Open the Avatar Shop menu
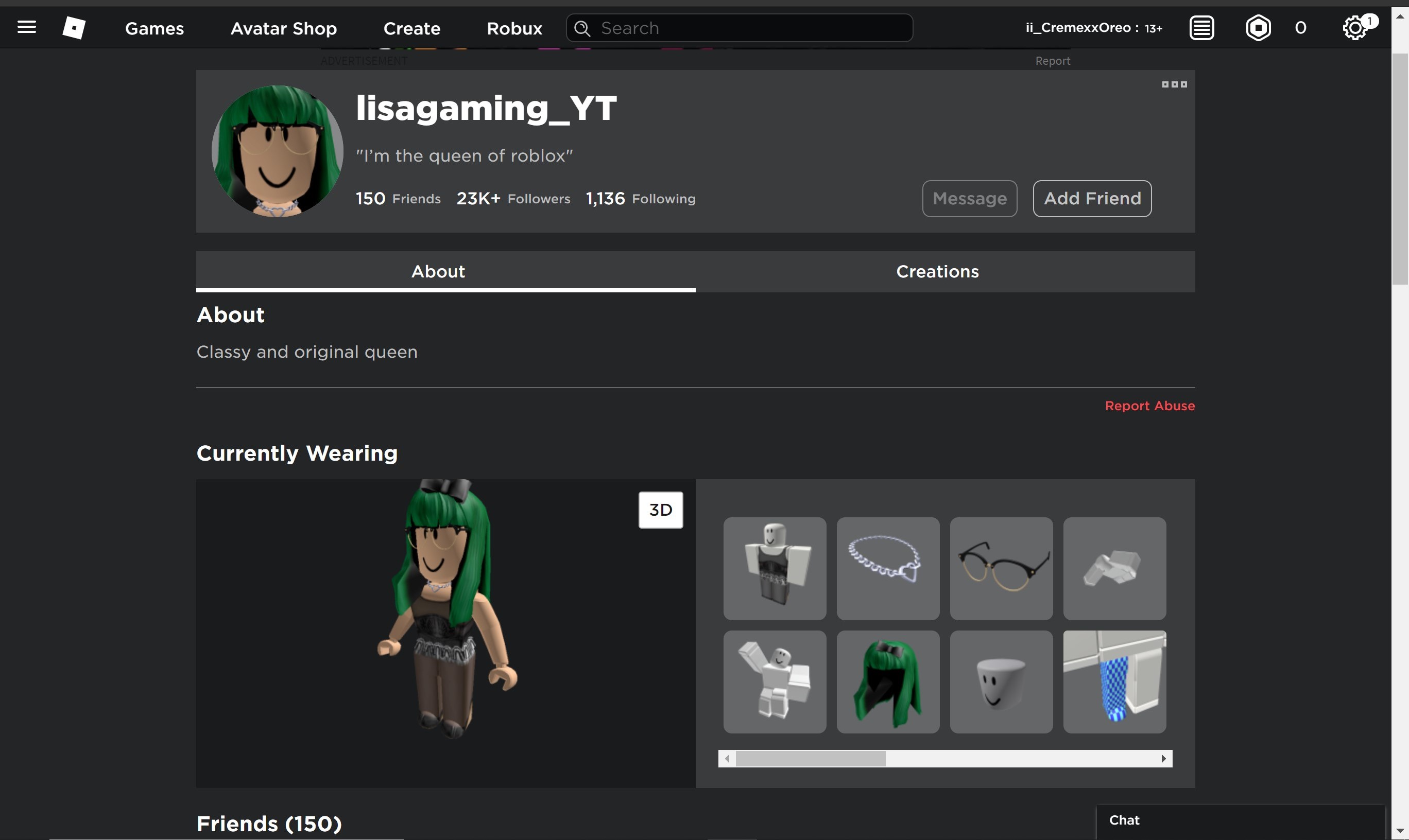The width and height of the screenshot is (1409, 840). 283,28
